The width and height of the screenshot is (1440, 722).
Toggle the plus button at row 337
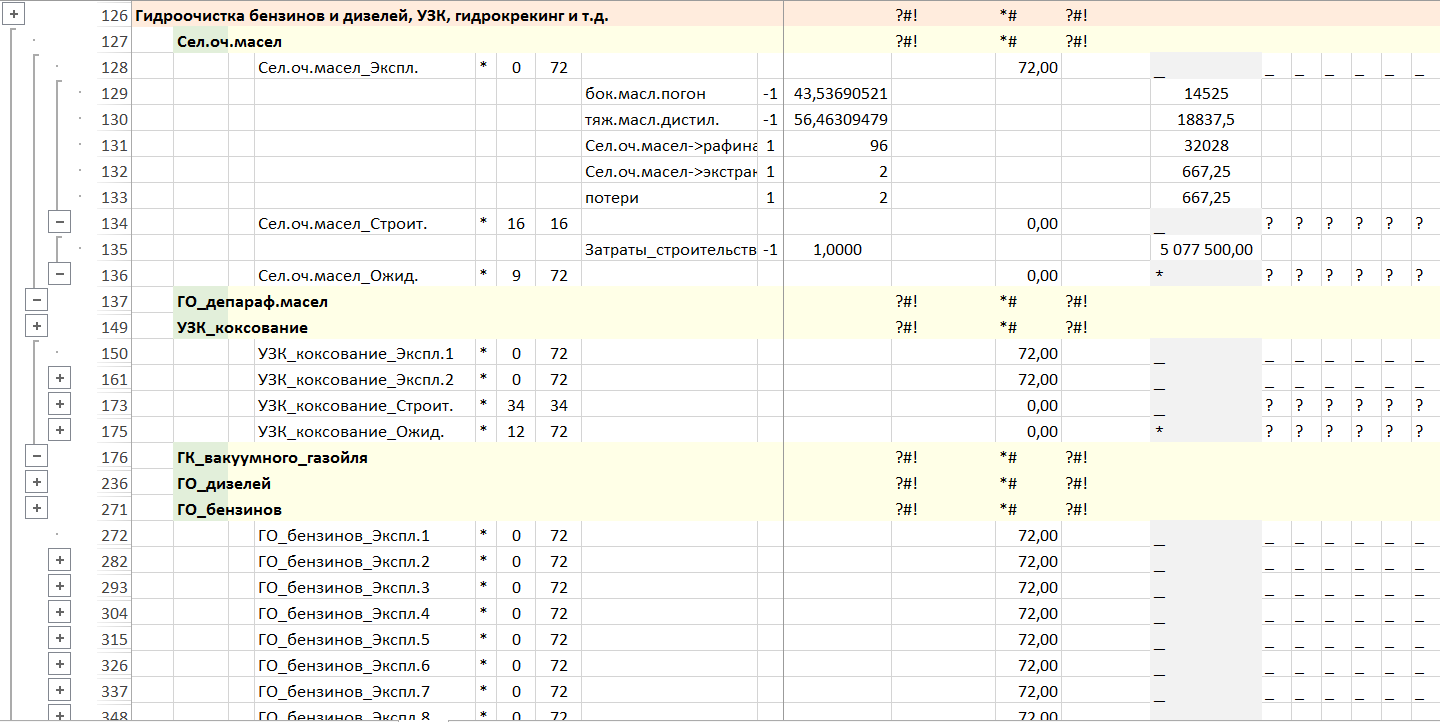pos(60,690)
